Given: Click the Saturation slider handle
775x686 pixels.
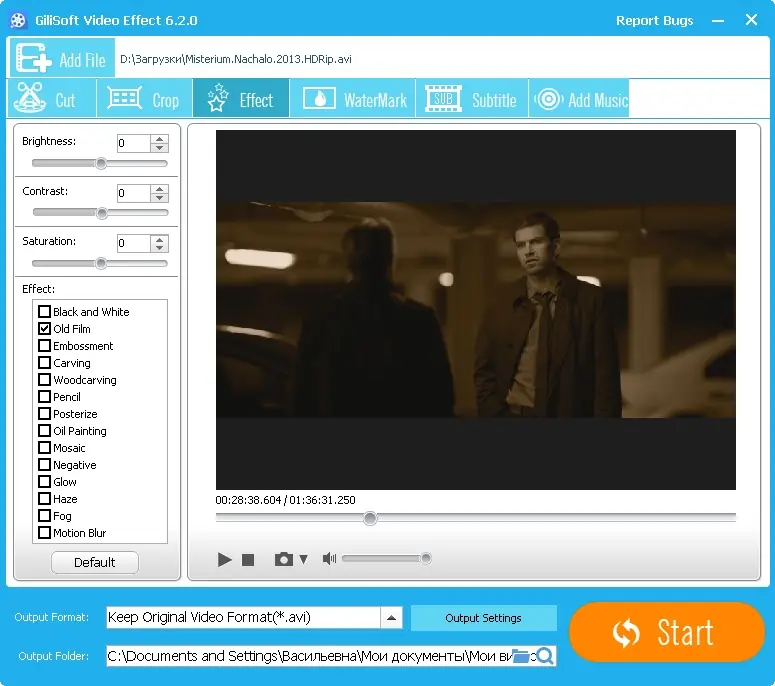Looking at the screenshot, I should coord(101,263).
